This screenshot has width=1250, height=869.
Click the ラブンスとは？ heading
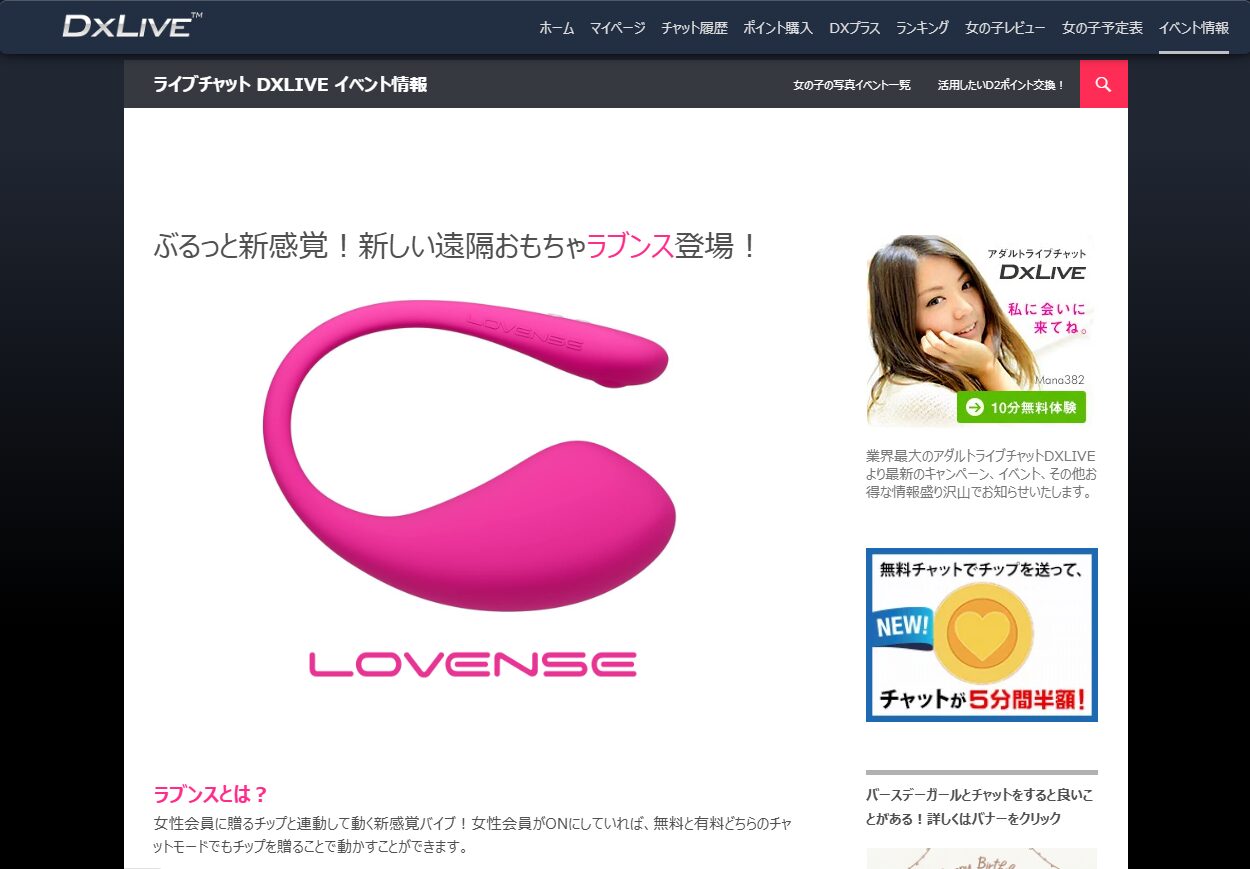[x=211, y=795]
